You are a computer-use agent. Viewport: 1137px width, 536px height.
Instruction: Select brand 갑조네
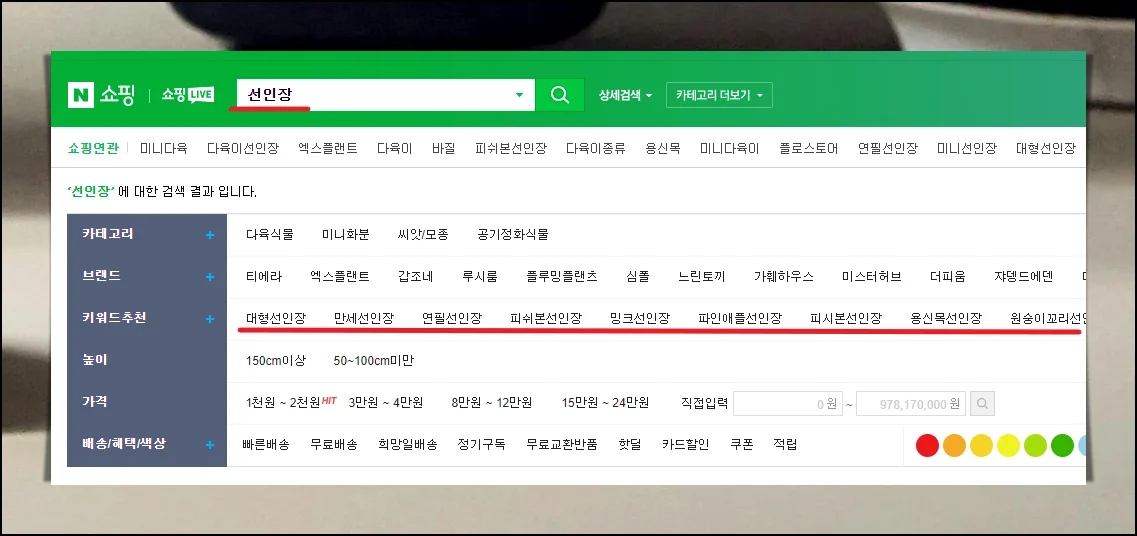(x=415, y=277)
